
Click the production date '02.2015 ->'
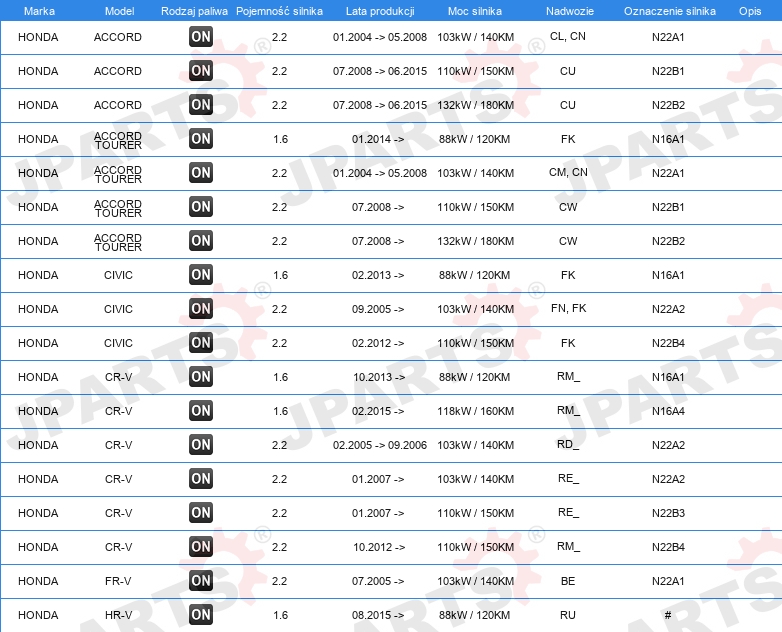point(378,411)
